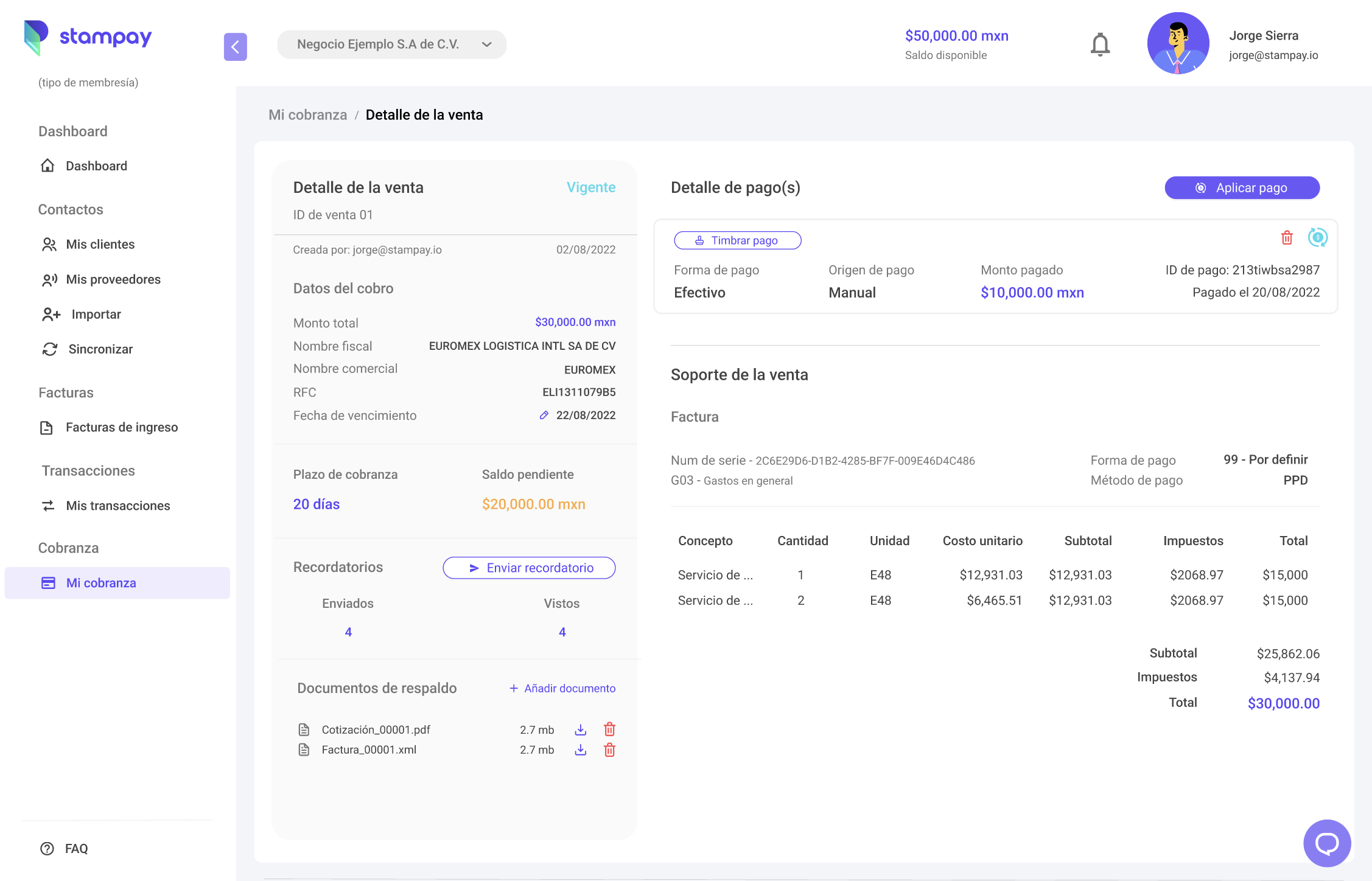Select the Facturas de ingreso document icon
1372x881 pixels.
point(47,427)
